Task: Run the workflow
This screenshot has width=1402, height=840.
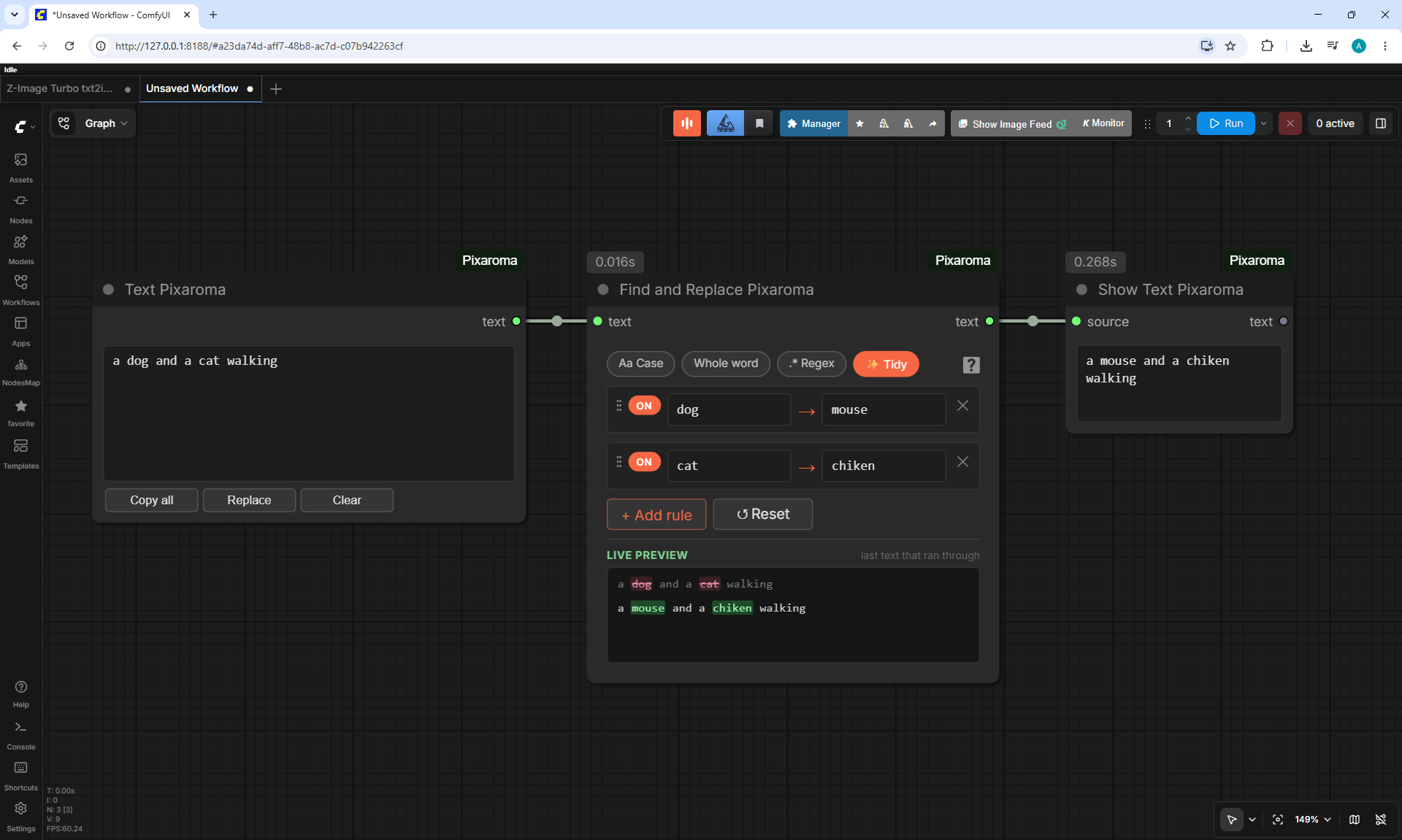Action: (x=1226, y=123)
